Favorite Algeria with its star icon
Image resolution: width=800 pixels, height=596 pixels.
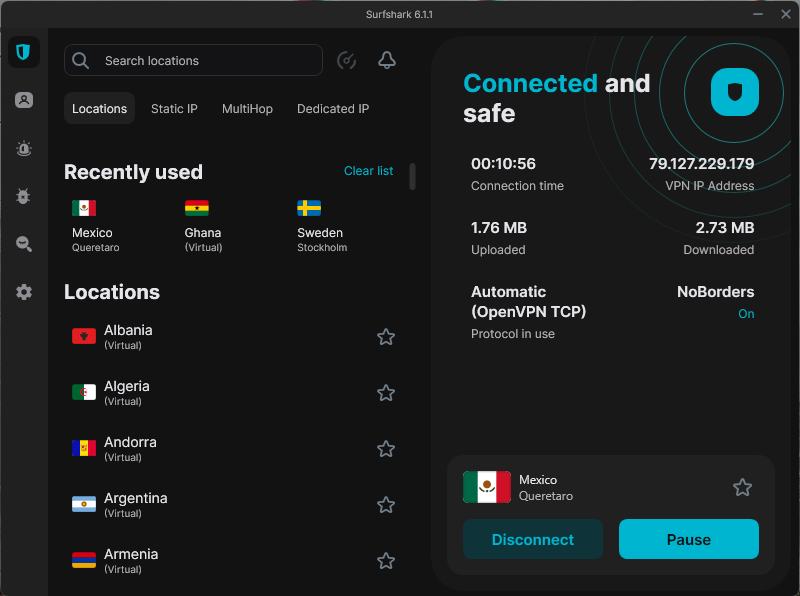point(386,393)
